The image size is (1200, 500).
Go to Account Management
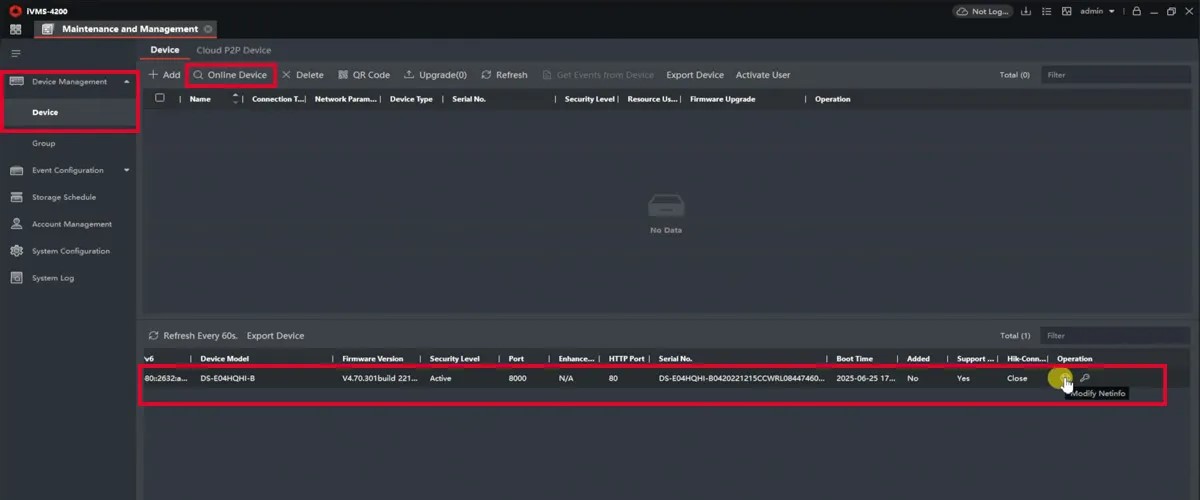click(72, 224)
